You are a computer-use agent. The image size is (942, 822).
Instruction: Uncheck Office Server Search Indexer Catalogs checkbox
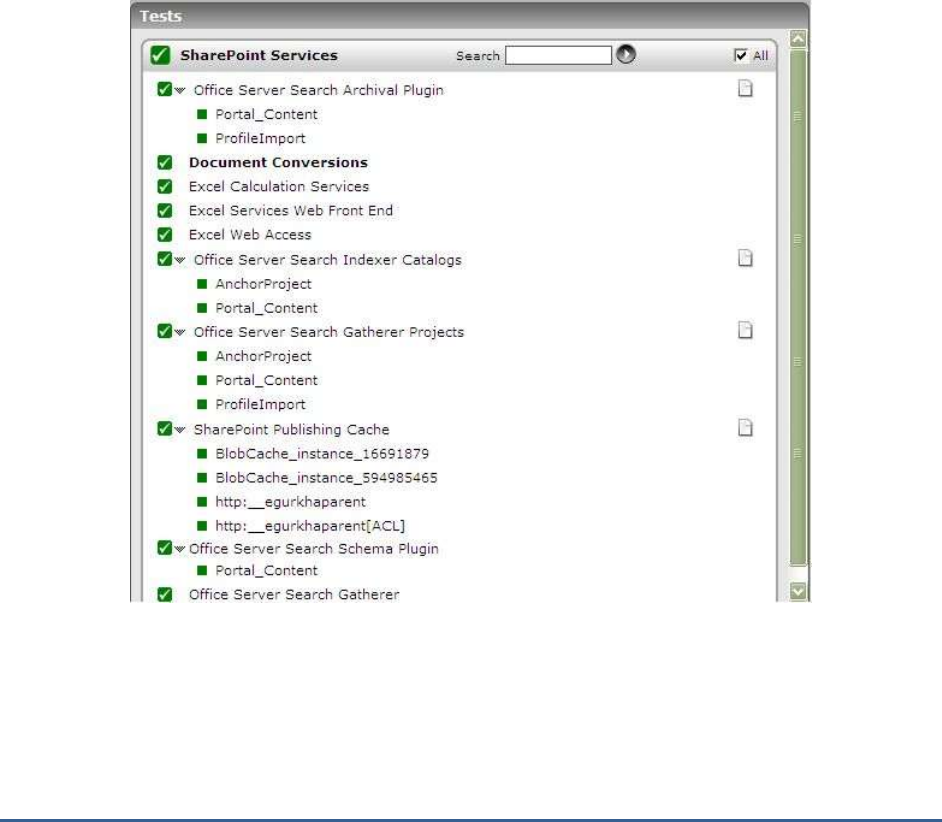coord(165,259)
